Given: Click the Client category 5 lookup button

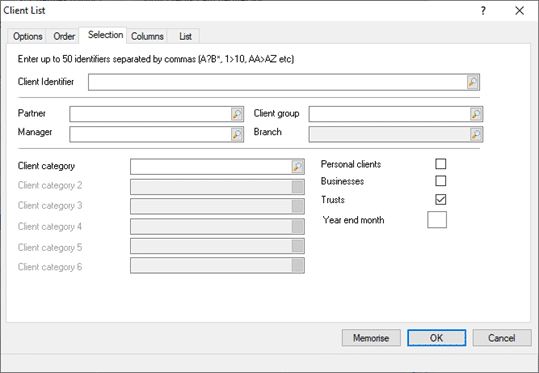Looking at the screenshot, I should [x=298, y=246].
